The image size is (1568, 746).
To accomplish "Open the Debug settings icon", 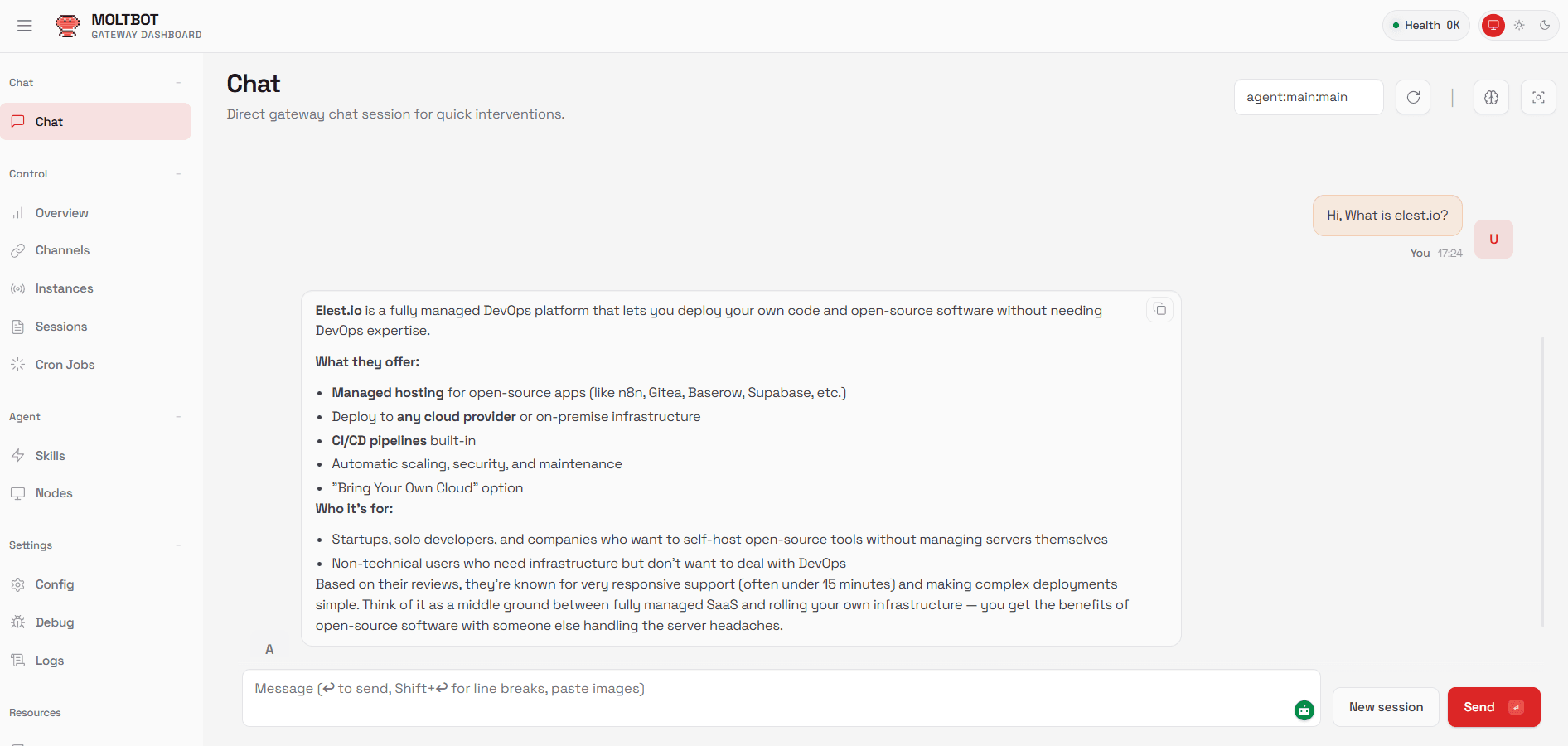I will [x=18, y=622].
